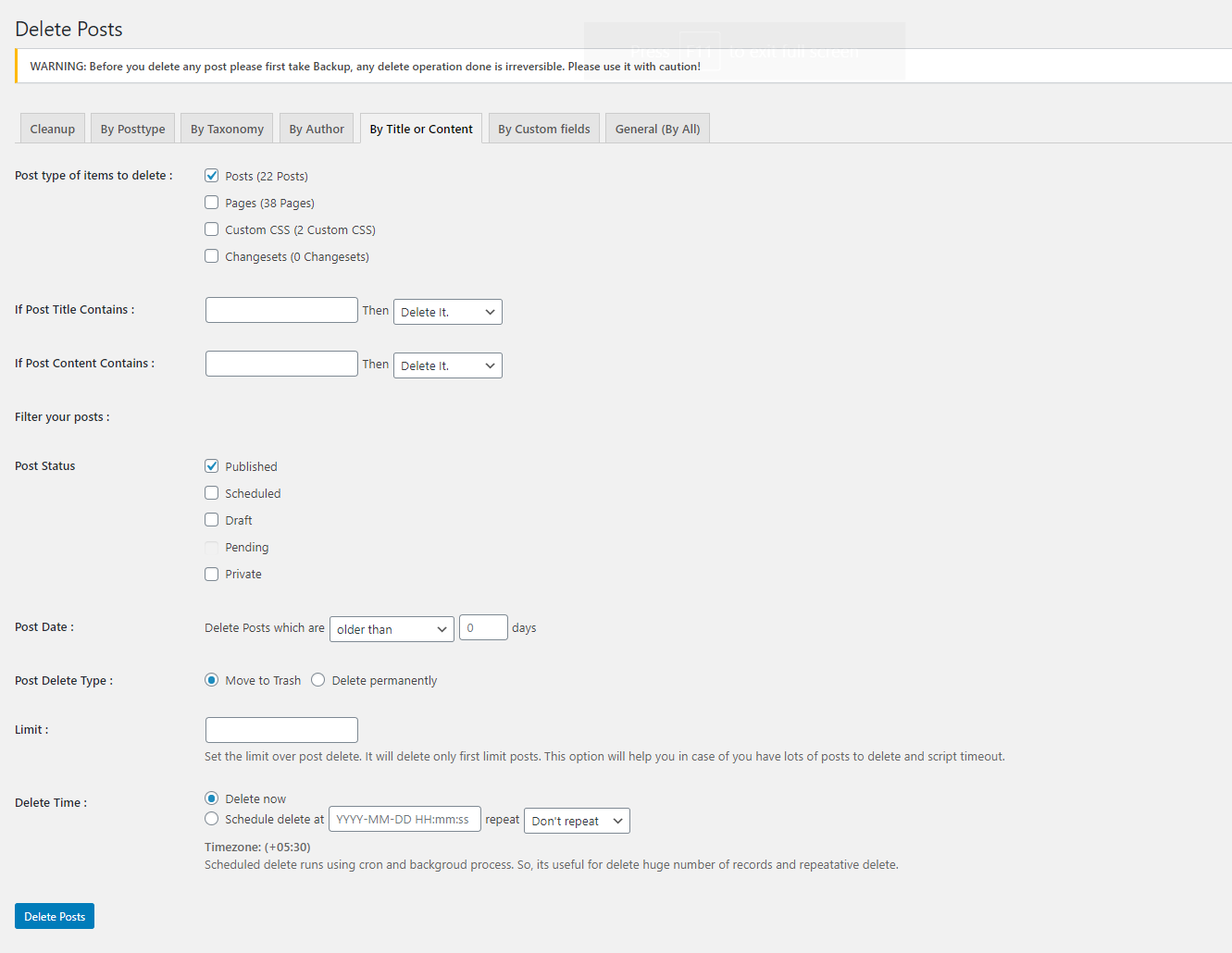This screenshot has width=1232, height=953.
Task: Check the Private post status
Action: coord(211,574)
